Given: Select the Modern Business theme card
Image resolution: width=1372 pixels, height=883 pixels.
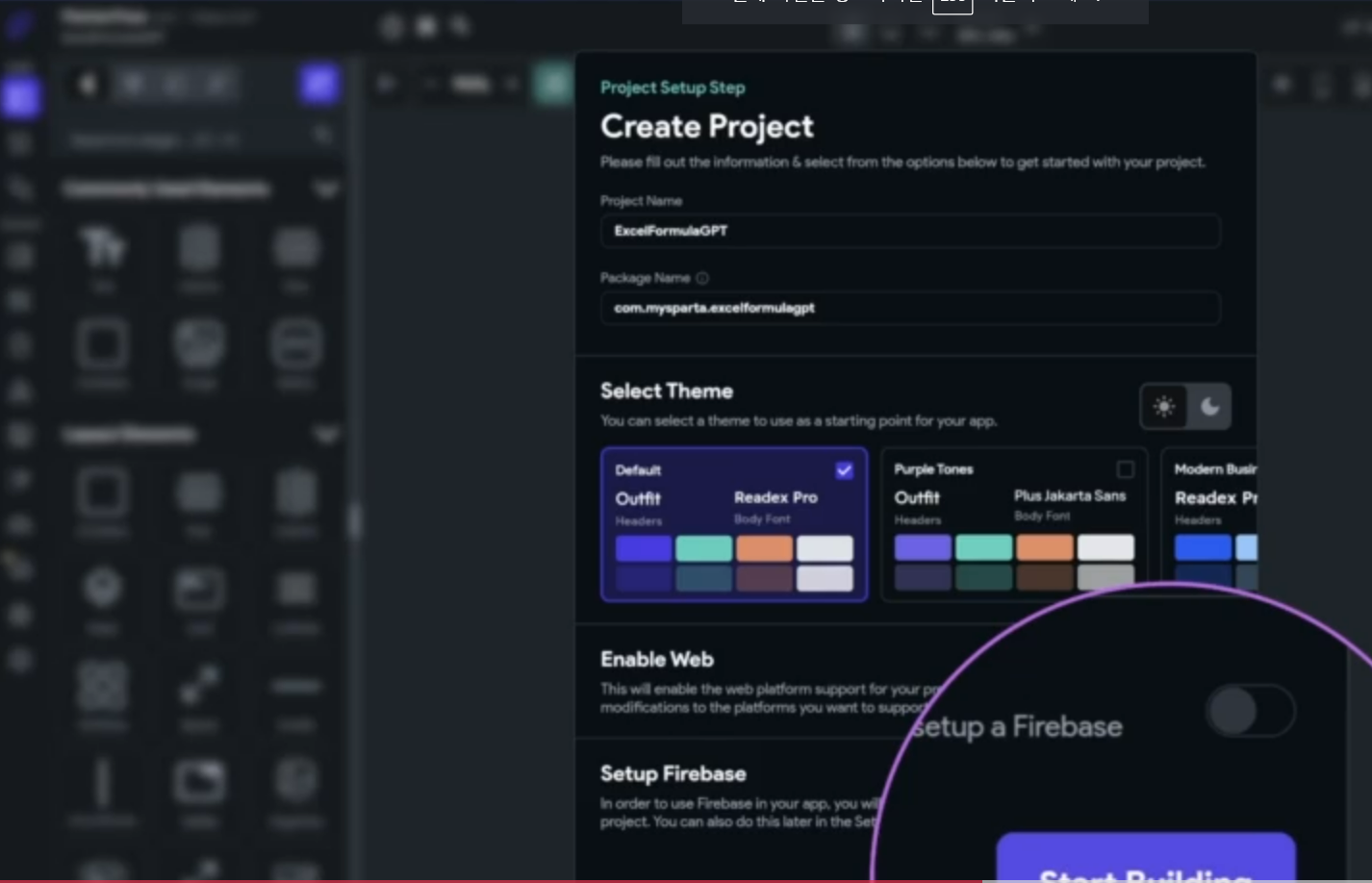Looking at the screenshot, I should [1208, 519].
